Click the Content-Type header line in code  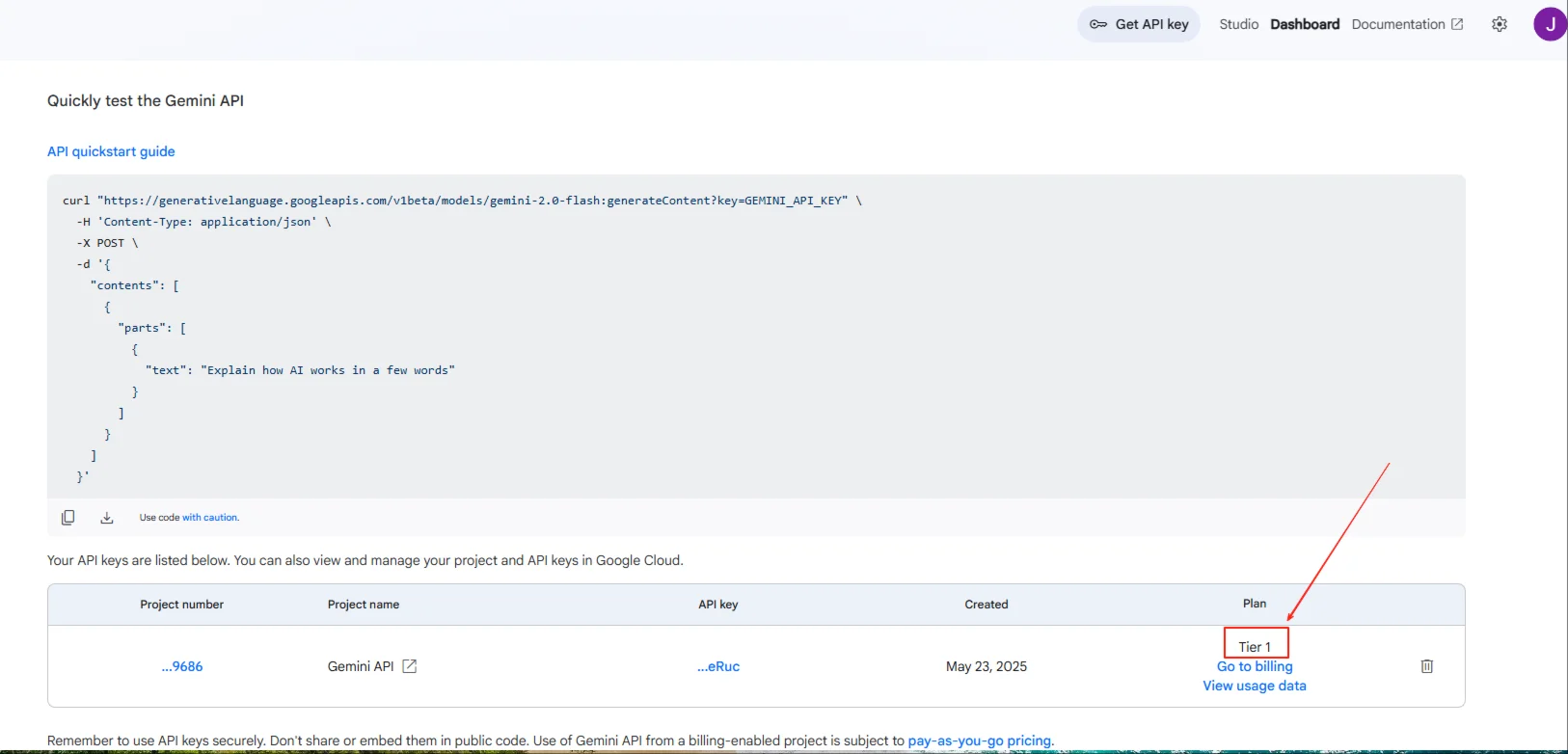click(203, 222)
